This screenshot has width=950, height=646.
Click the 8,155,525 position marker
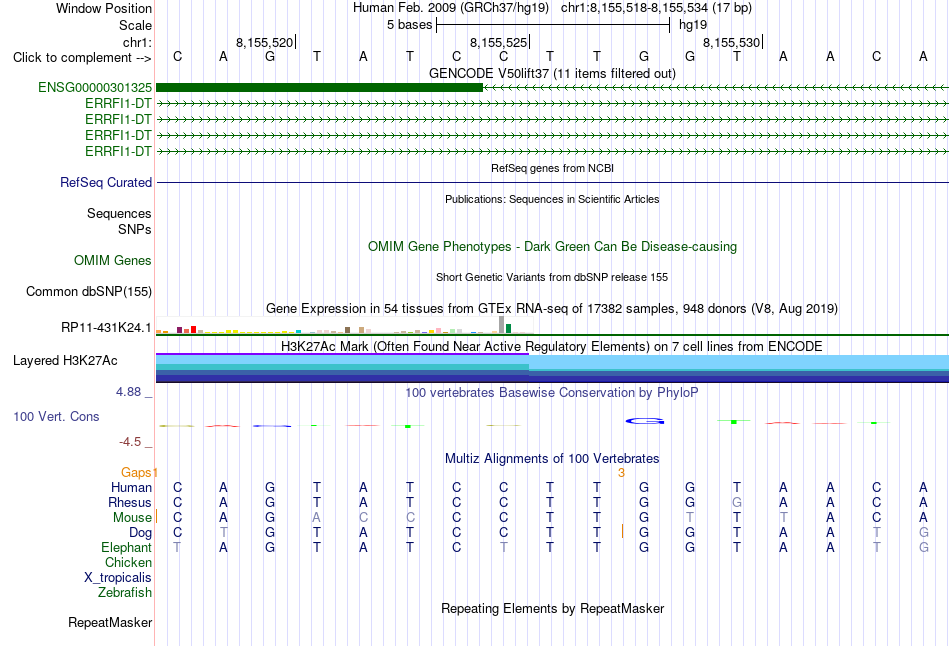coord(499,42)
